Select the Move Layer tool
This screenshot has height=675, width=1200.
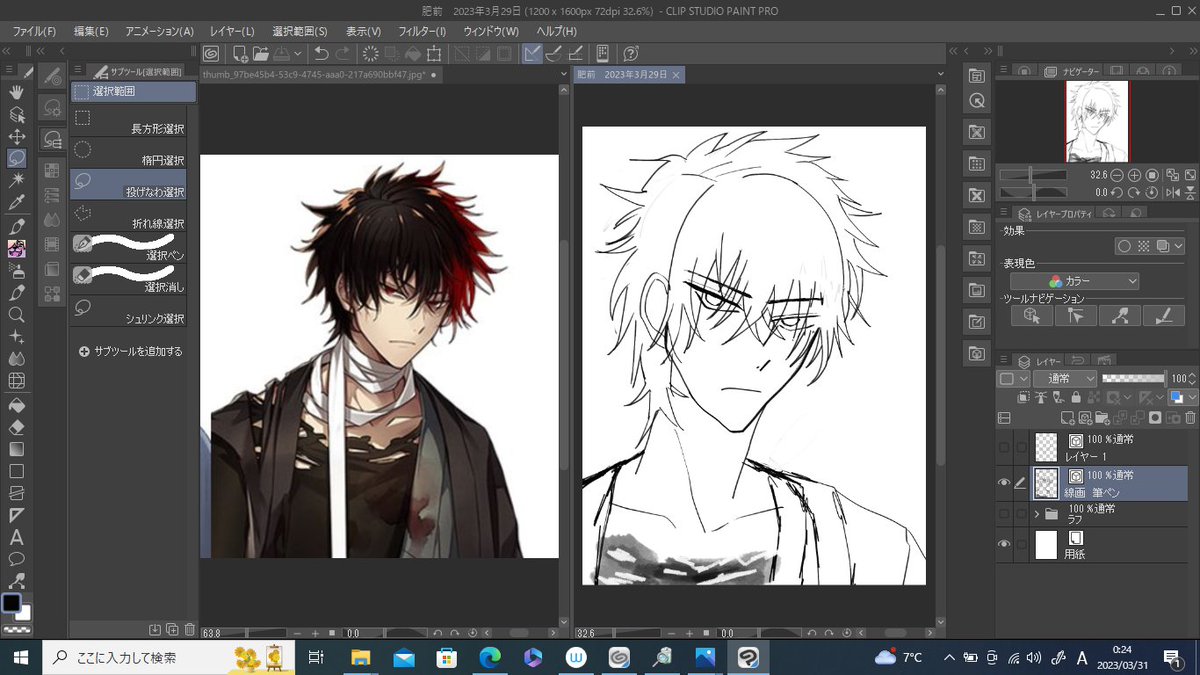point(17,136)
